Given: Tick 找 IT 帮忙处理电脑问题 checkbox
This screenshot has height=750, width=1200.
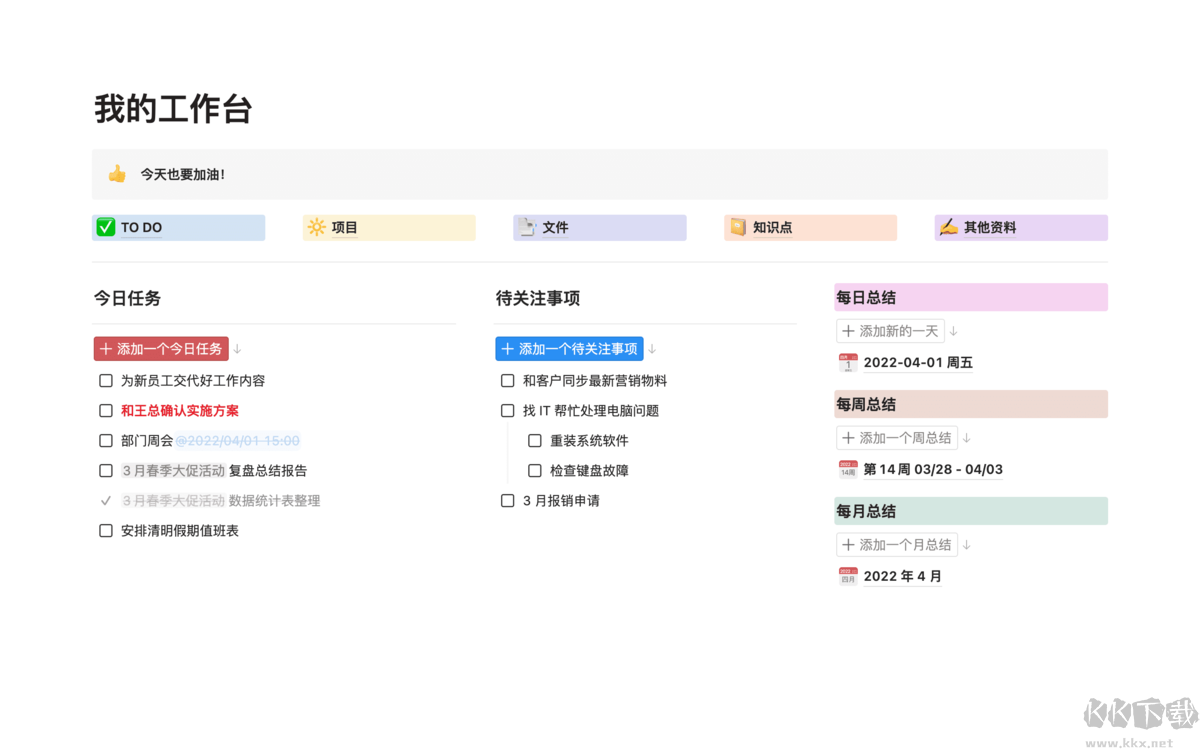Looking at the screenshot, I should 508,411.
